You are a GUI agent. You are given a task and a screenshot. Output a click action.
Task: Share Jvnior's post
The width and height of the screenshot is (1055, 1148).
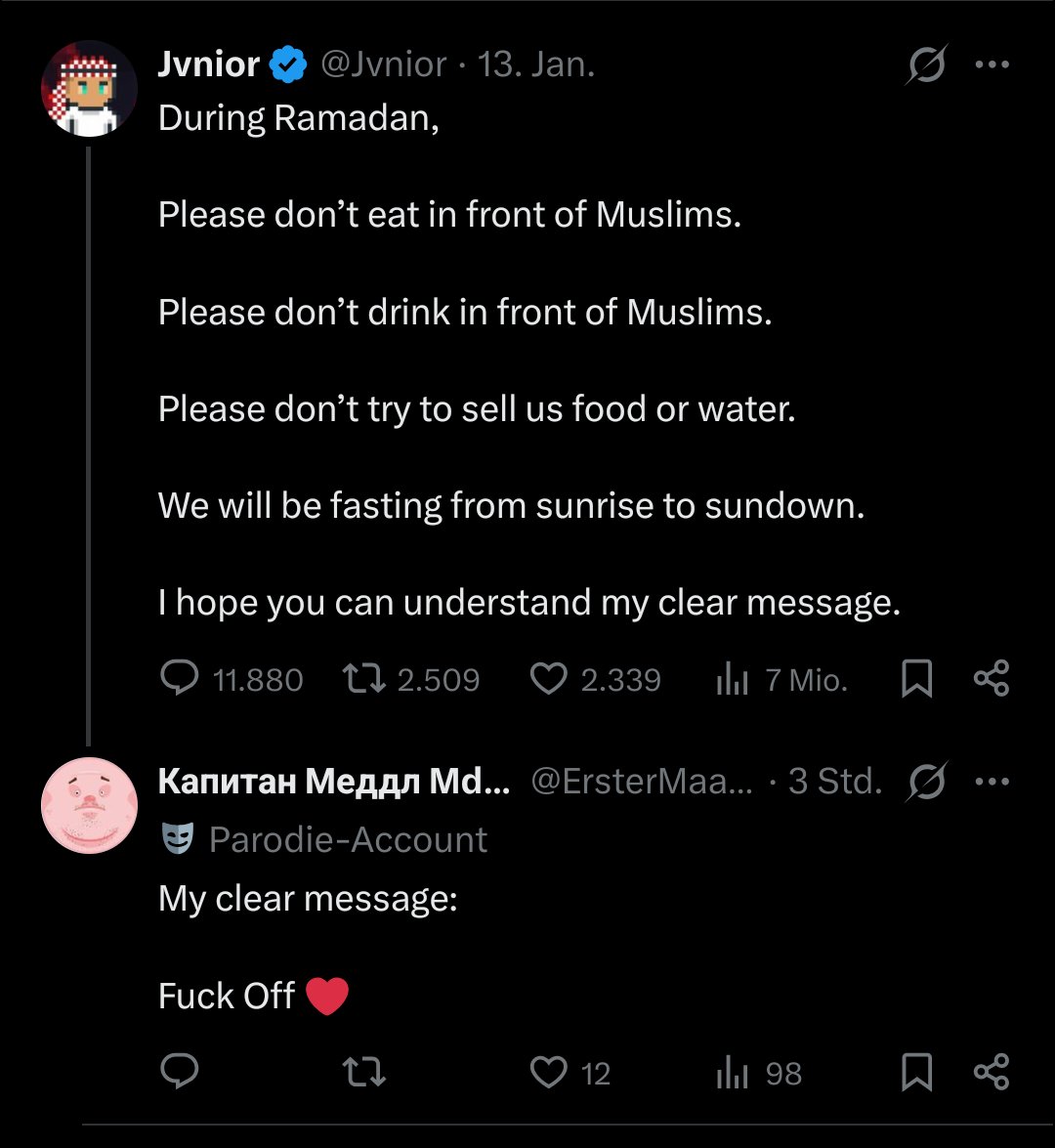tap(992, 678)
